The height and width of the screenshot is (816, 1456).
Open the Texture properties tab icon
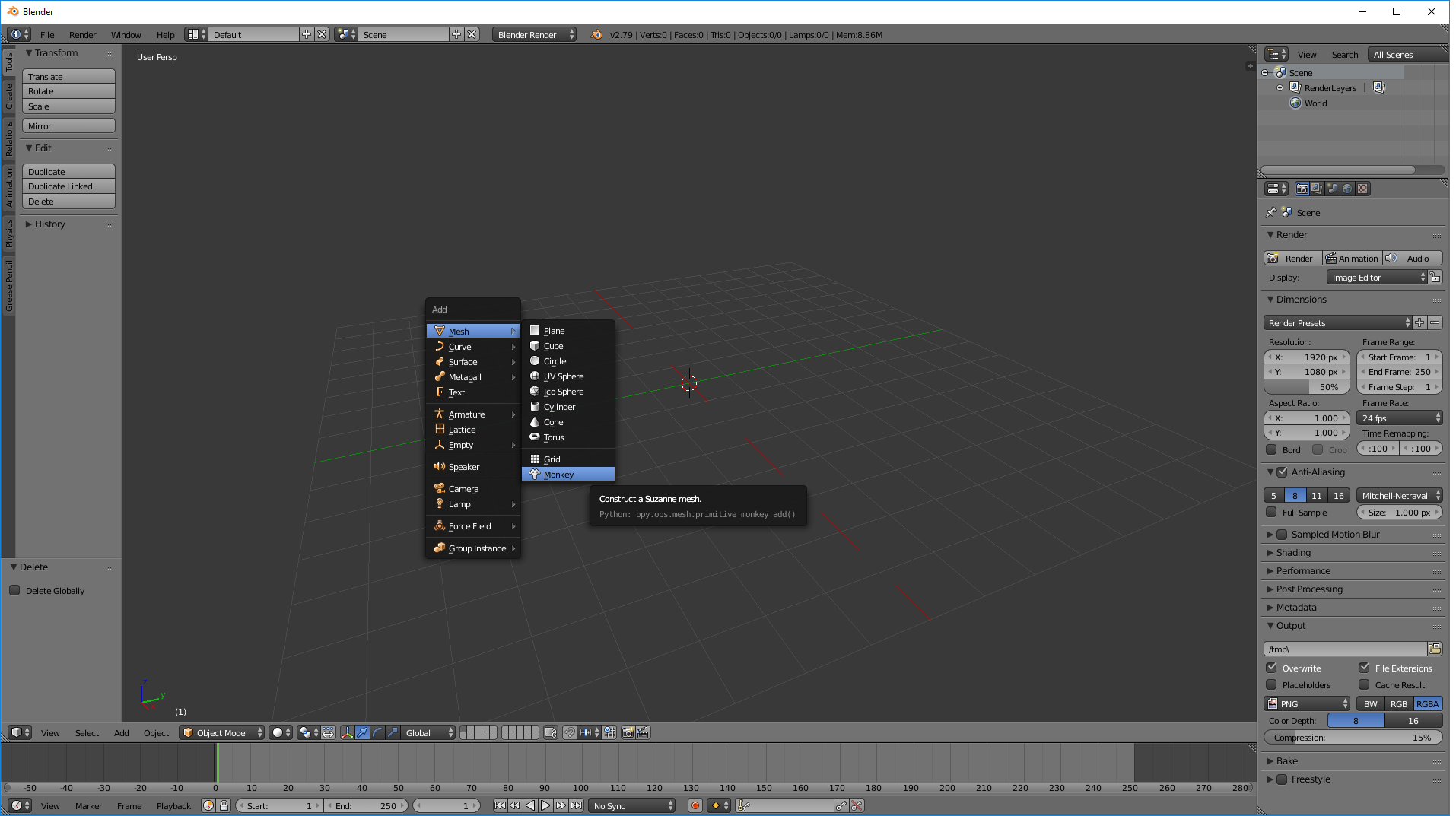coord(1362,189)
